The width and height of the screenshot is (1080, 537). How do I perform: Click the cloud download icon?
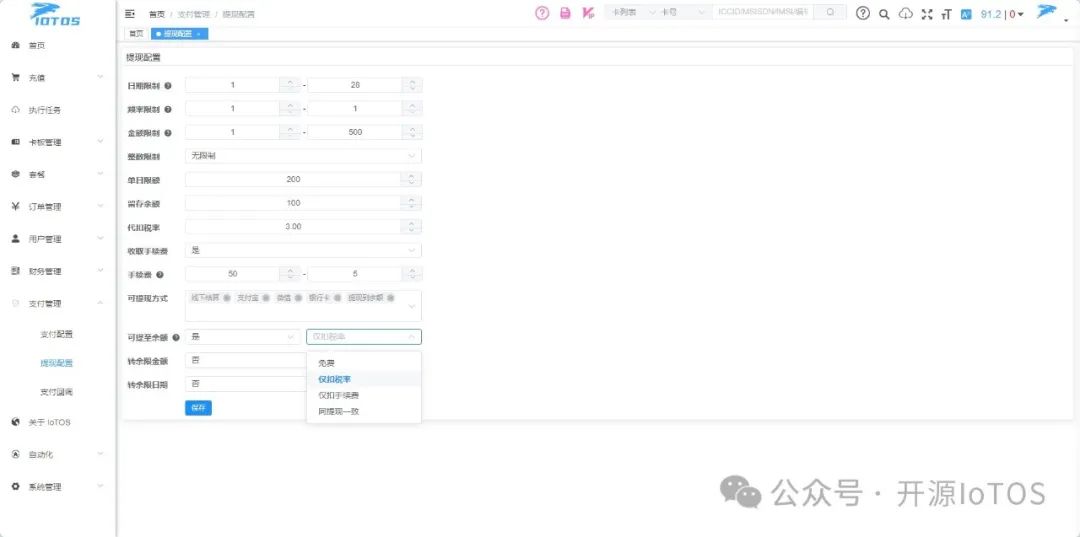tap(906, 14)
